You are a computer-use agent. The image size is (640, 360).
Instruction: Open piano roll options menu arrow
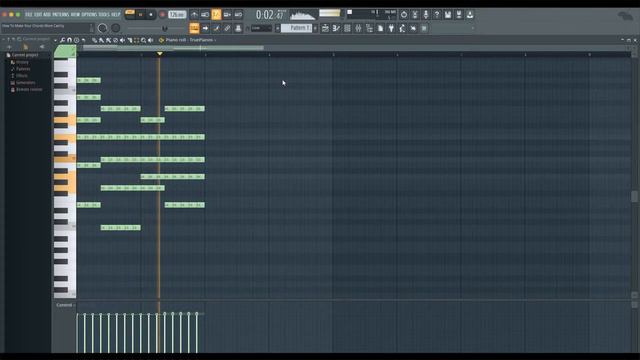[56, 40]
